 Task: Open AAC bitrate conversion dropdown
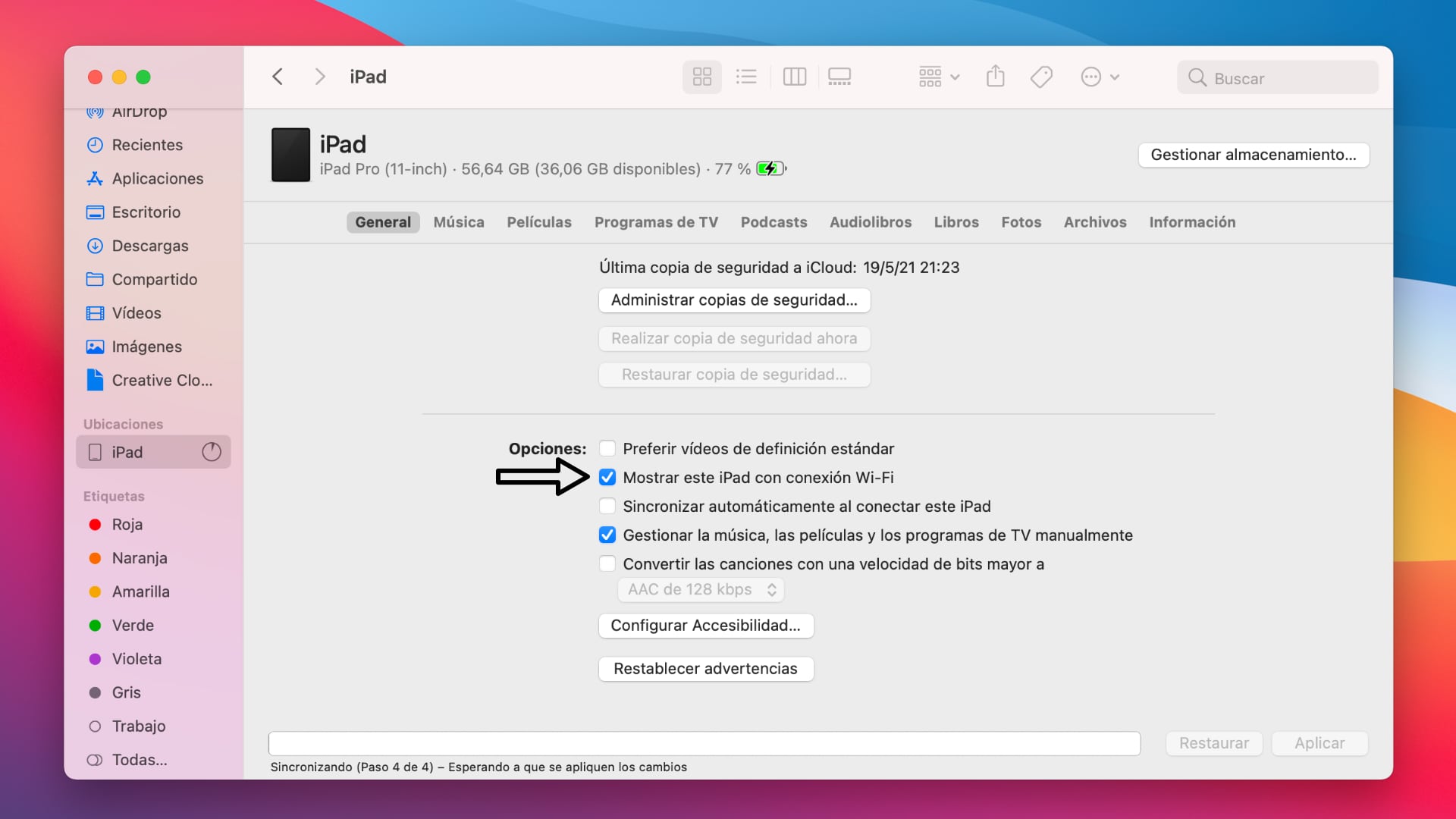click(700, 589)
